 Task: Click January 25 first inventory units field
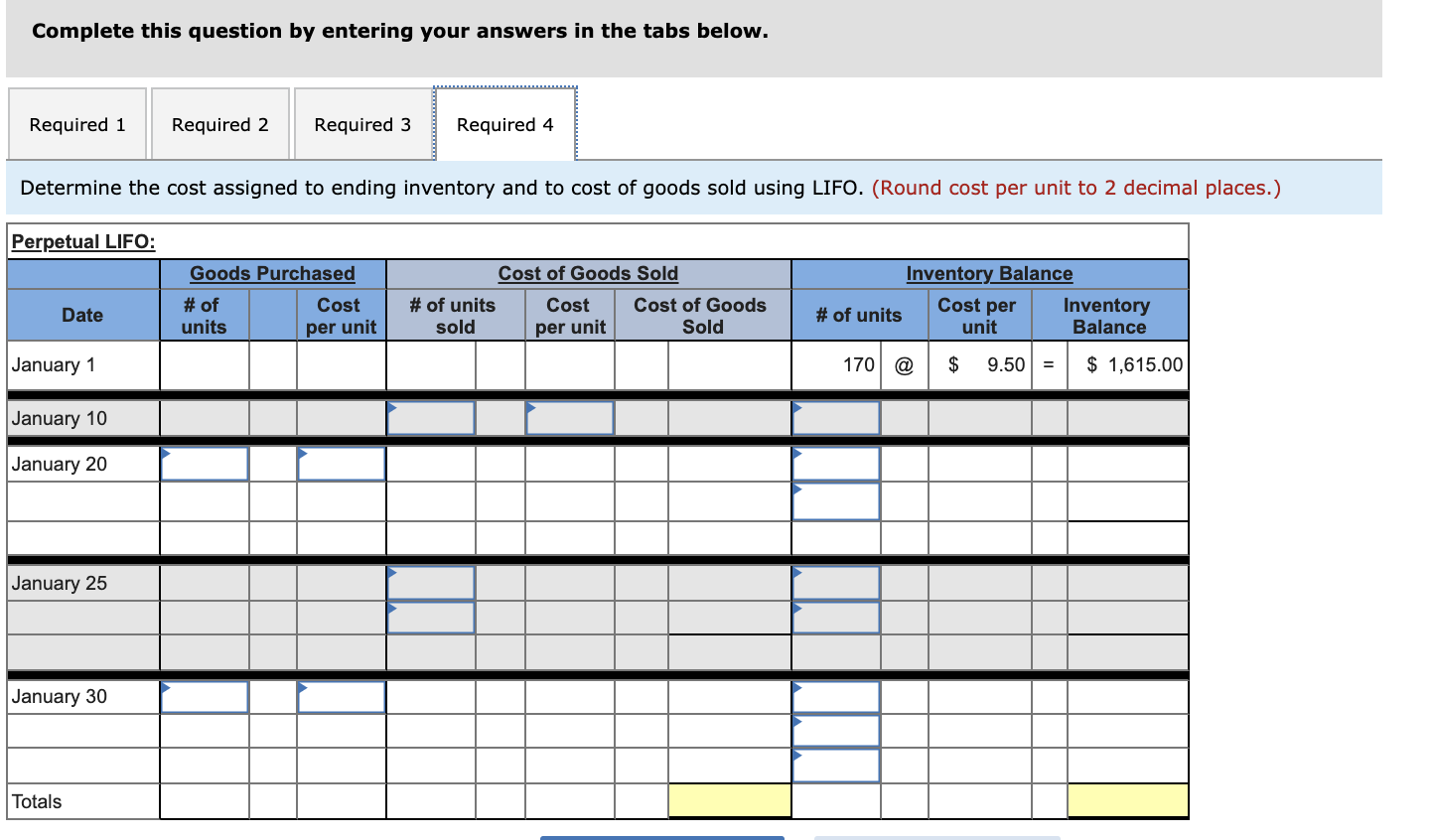(836, 583)
